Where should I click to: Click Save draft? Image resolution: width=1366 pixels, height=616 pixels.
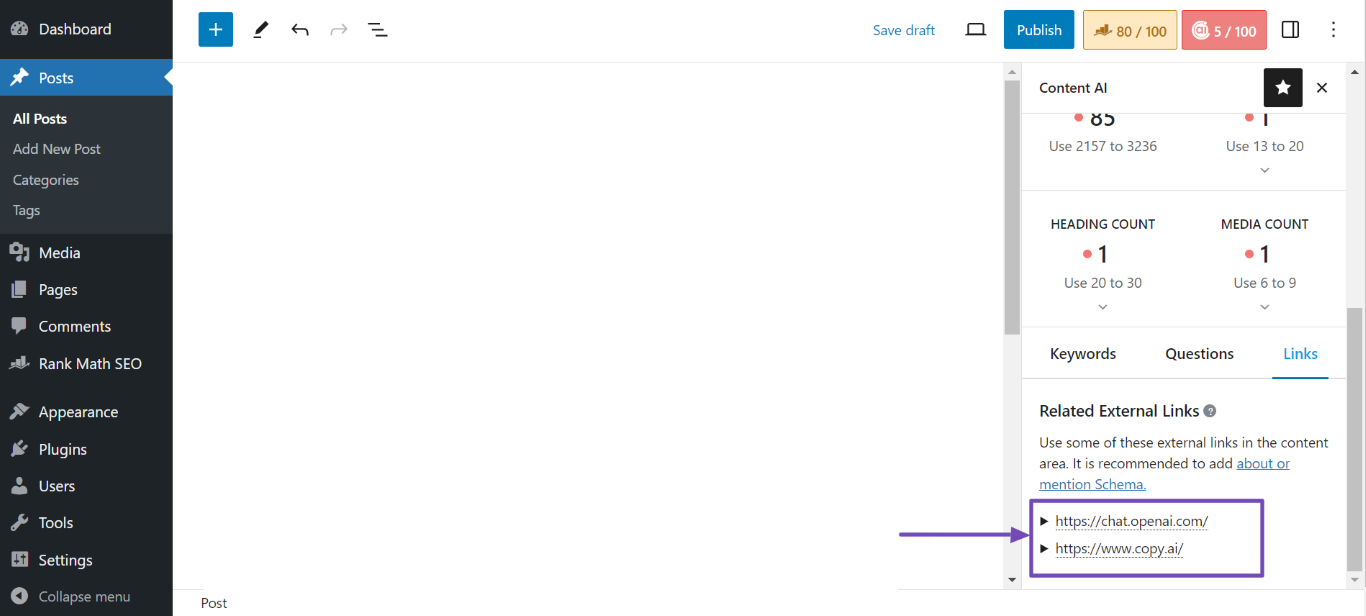click(x=904, y=30)
